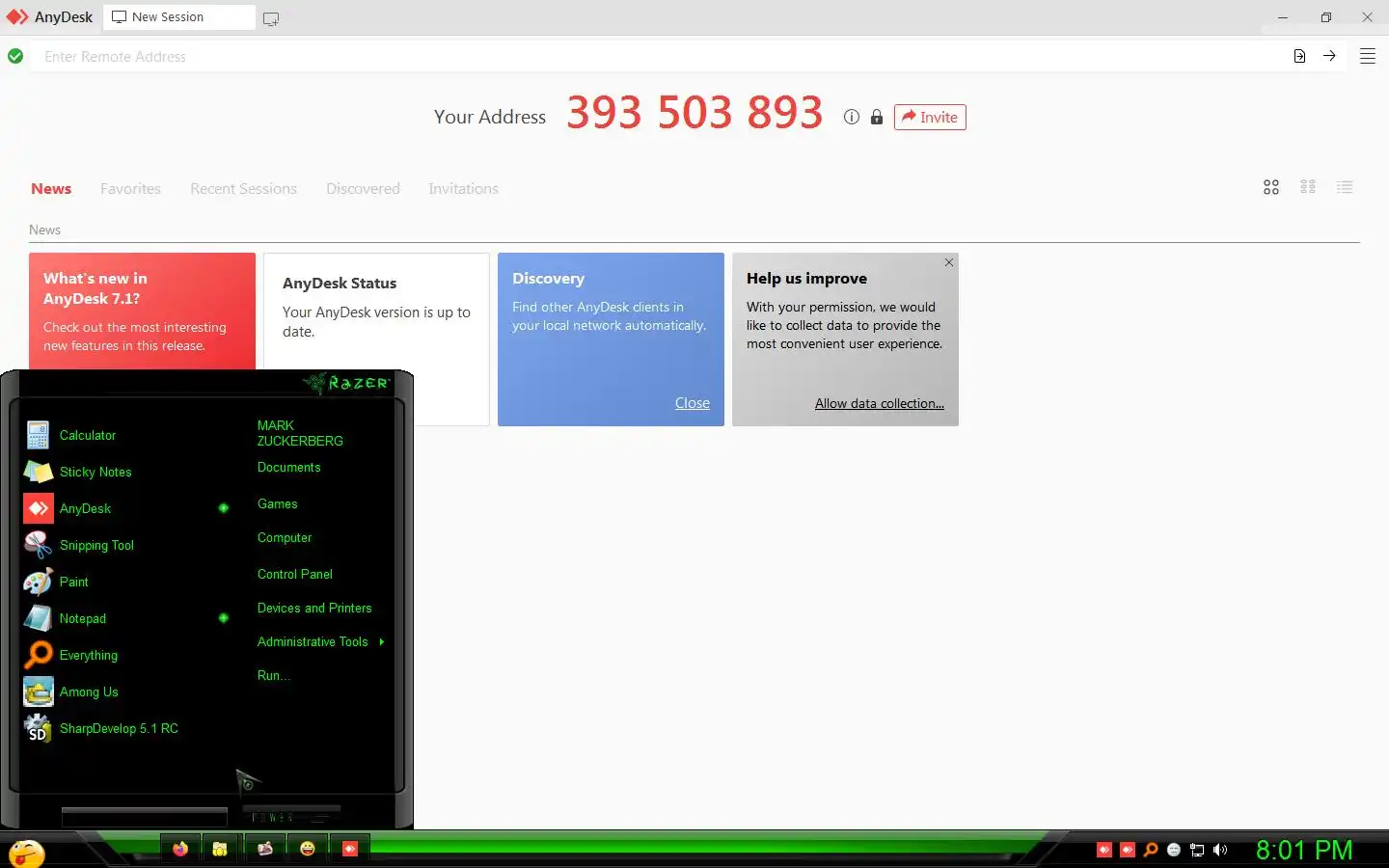Open a new tab with the monitor icon
This screenshot has height=868, width=1389.
(x=271, y=18)
